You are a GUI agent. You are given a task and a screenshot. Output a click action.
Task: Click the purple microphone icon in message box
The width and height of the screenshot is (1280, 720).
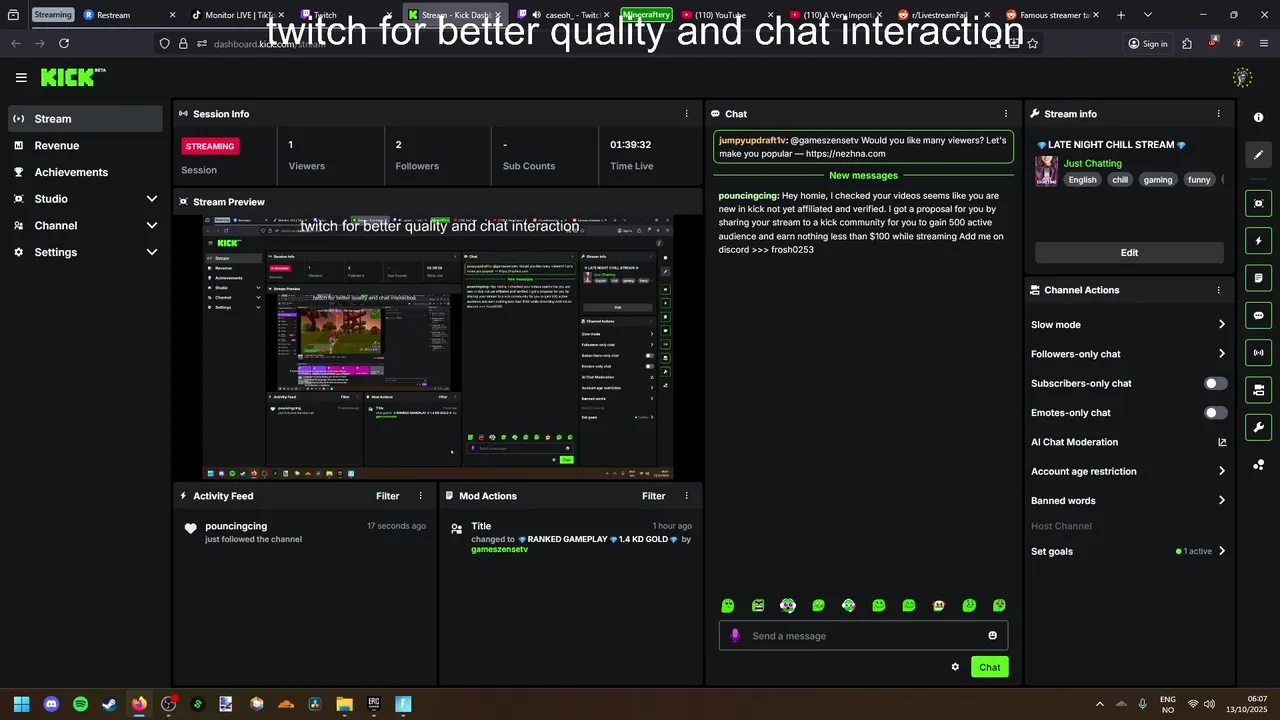click(x=735, y=635)
